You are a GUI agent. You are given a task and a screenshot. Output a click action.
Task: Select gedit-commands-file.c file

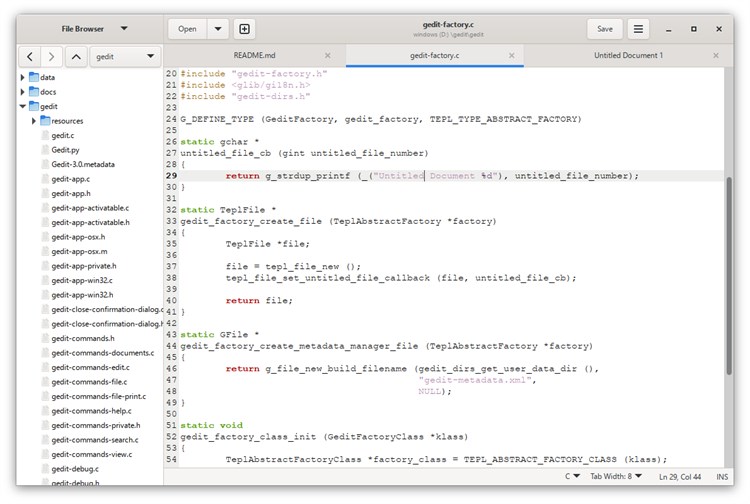pos(89,382)
